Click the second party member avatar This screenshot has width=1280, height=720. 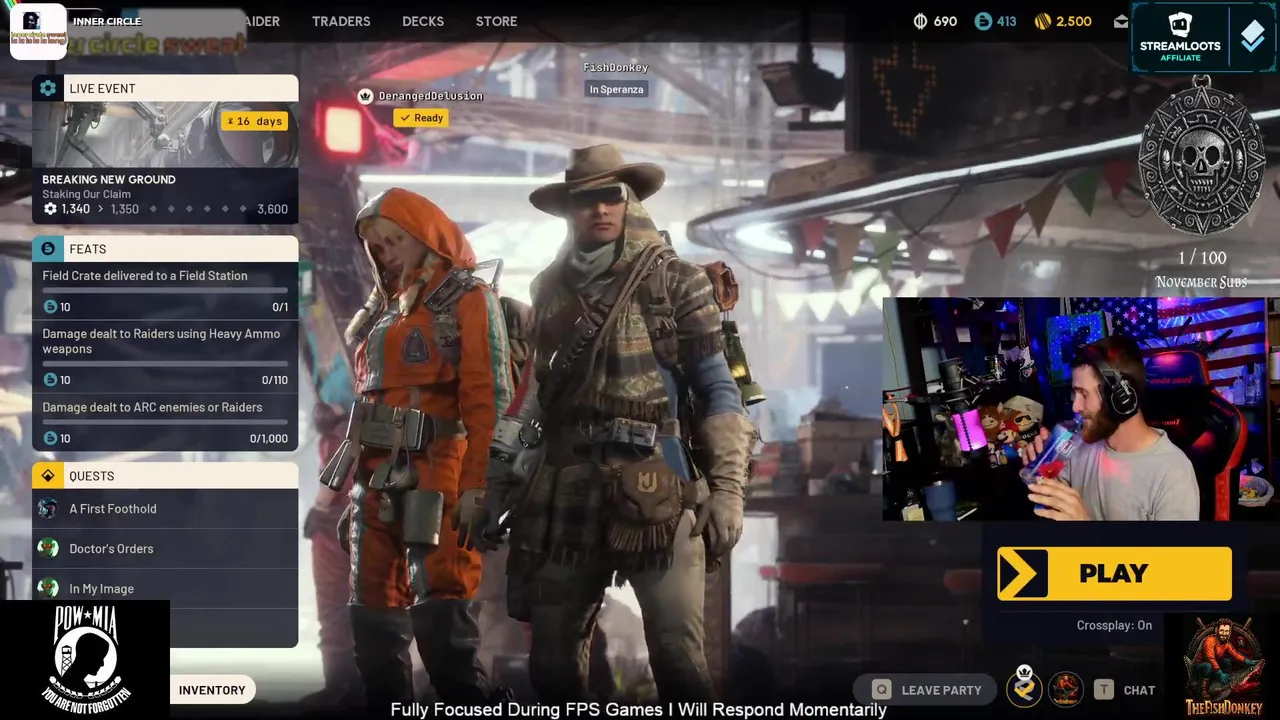(x=1066, y=689)
